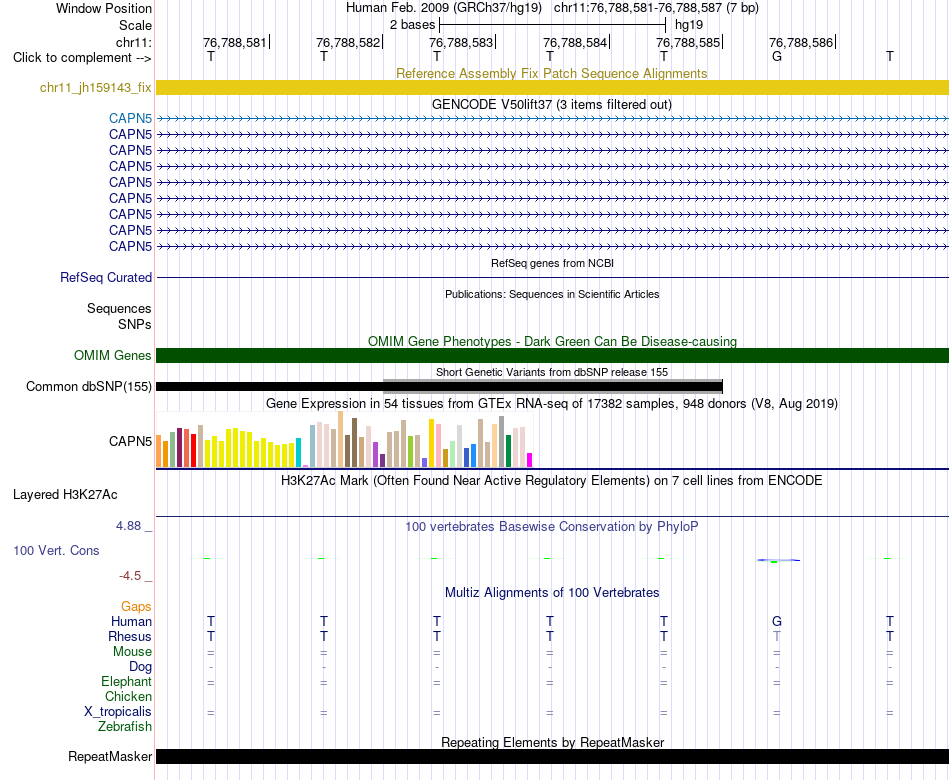Click the blue PhyloP mark under base G

coord(778,560)
